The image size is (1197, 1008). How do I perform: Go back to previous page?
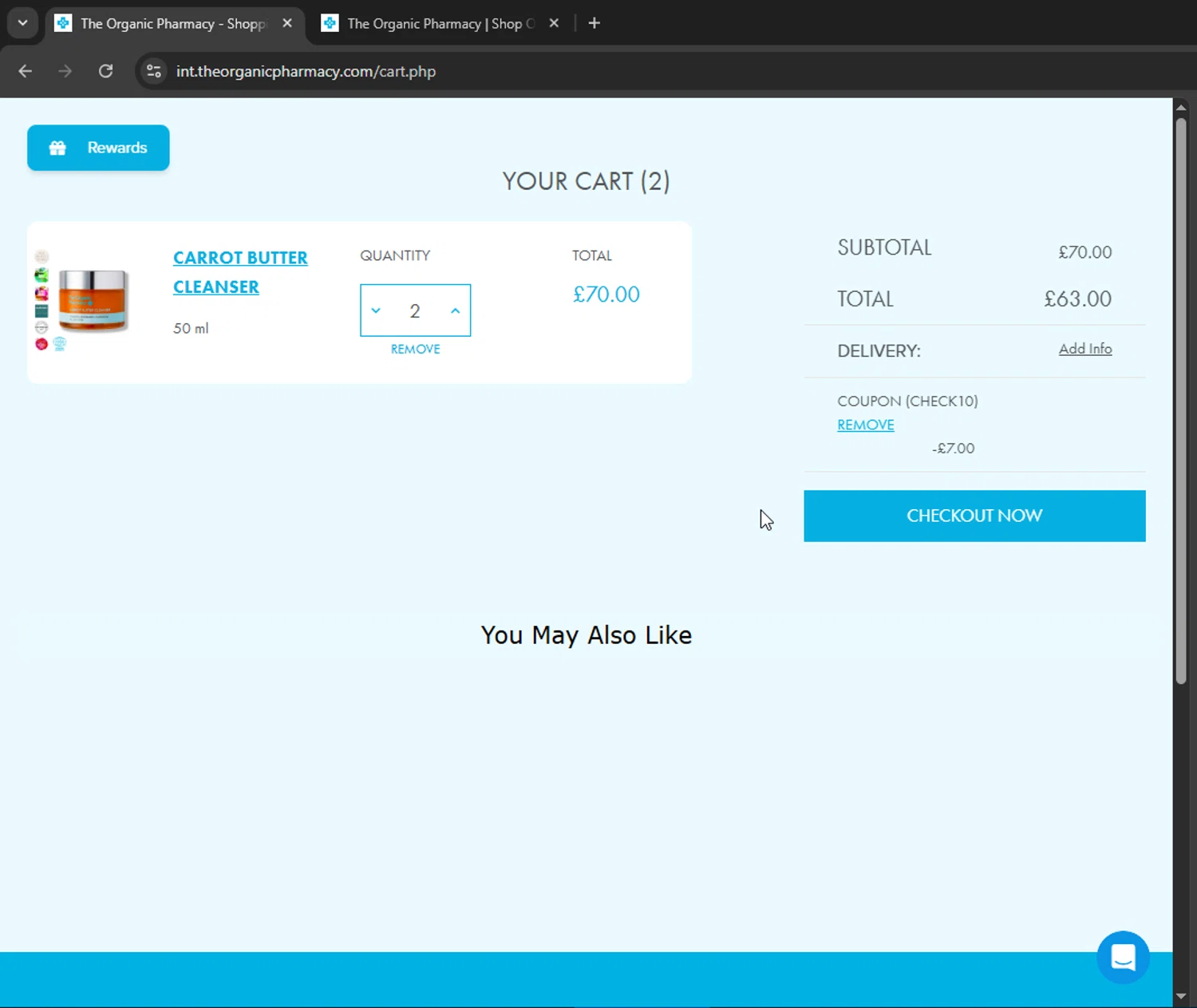coord(26,71)
